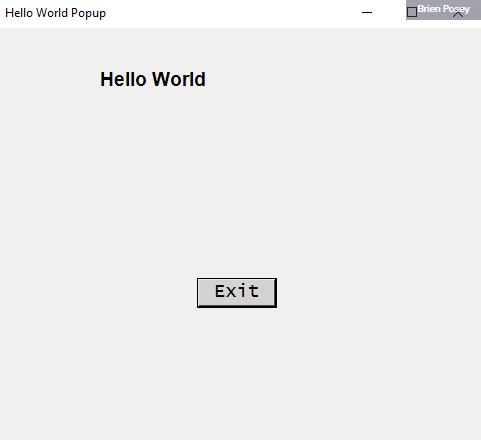Close the Hello World Popup window
Image resolution: width=481 pixels, height=440 pixels.
[458, 15]
